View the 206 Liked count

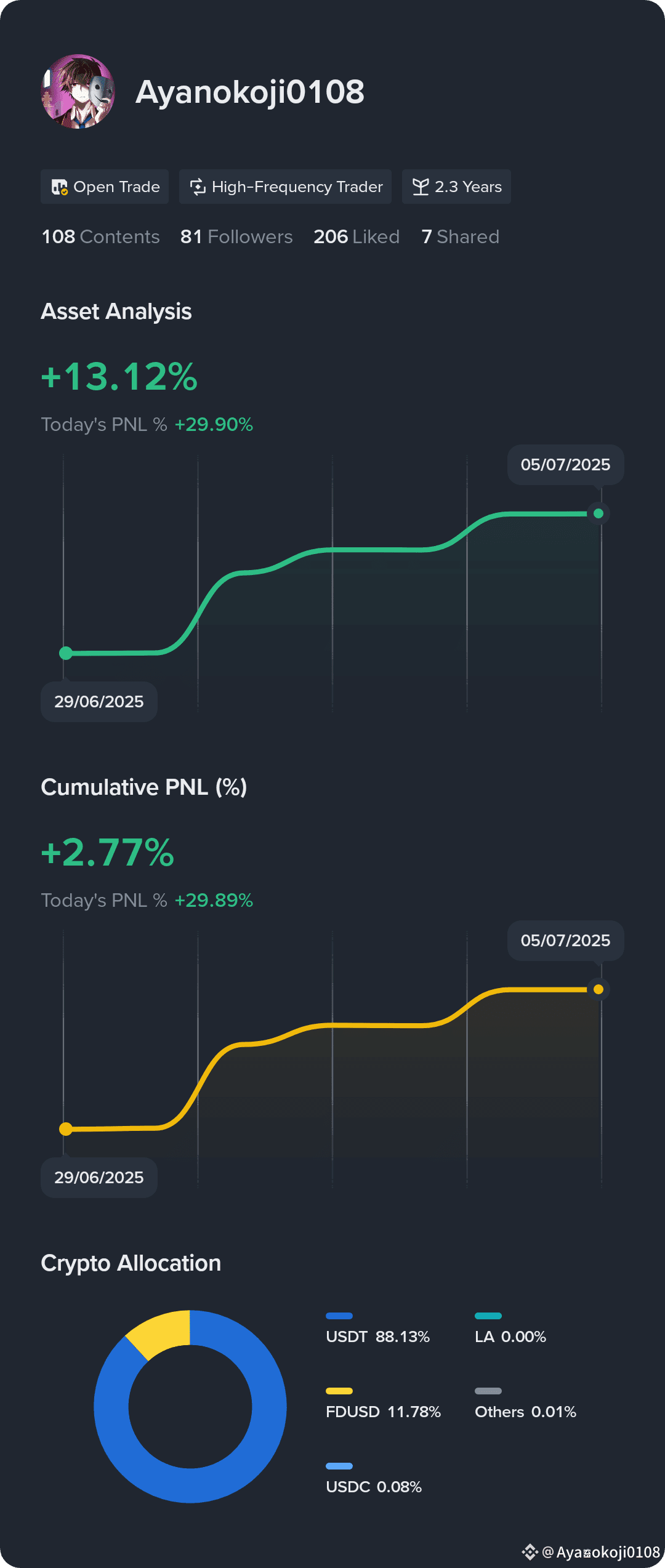point(357,237)
